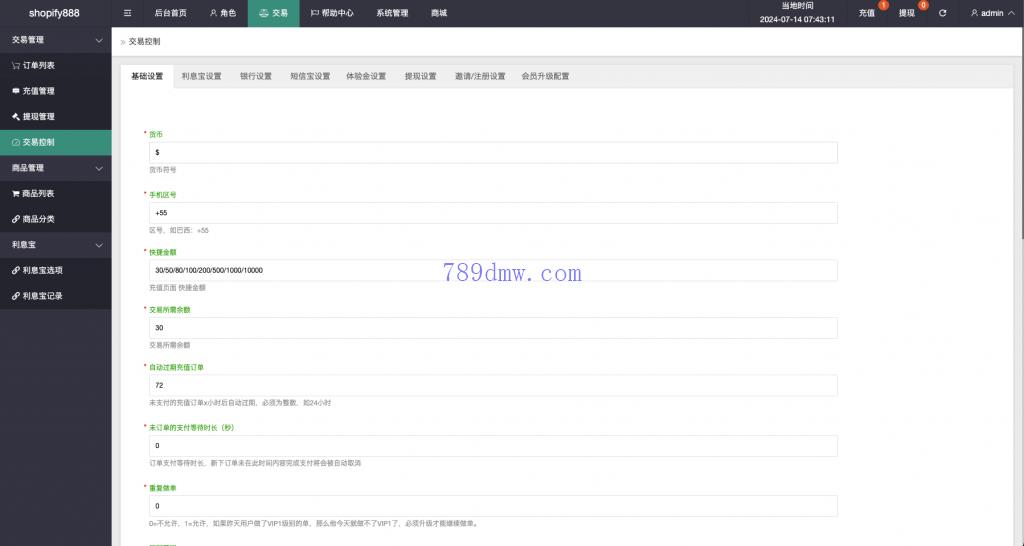Open 提现管理 in the sidebar

(x=38, y=117)
